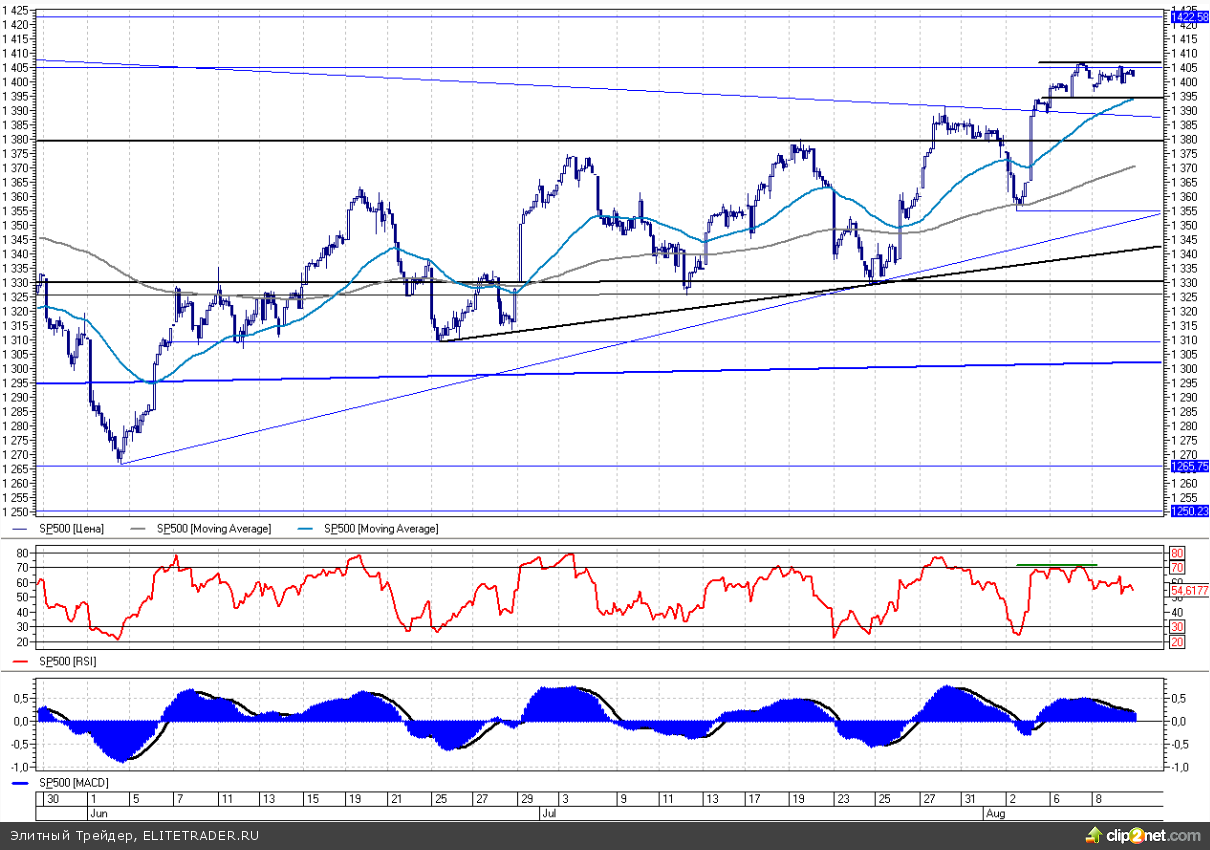The image size is (1210, 850).
Task: Click the blue MACD legend swatch
Action: [x=22, y=781]
